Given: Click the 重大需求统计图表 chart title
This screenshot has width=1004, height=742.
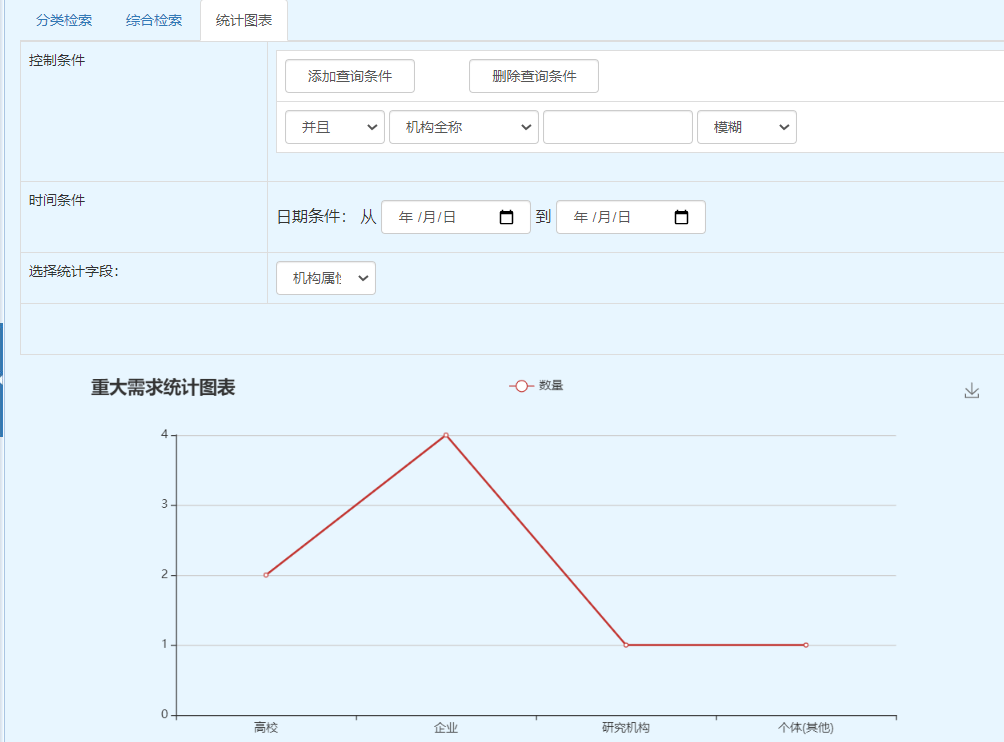Looking at the screenshot, I should [163, 387].
